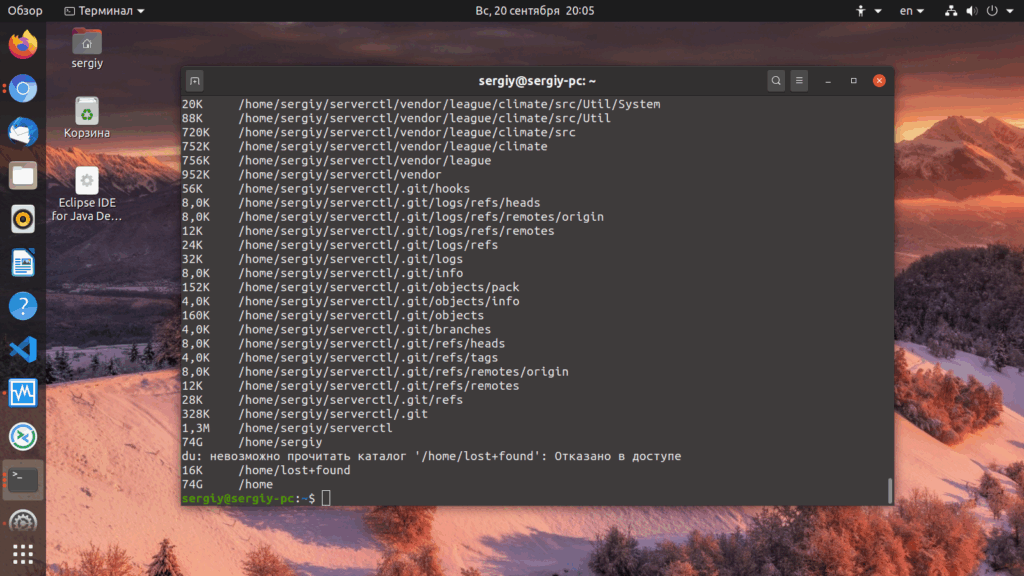Click the 328K /home/sergiy/serverctl/.git line
This screenshot has width=1024, height=576.
[305, 414]
